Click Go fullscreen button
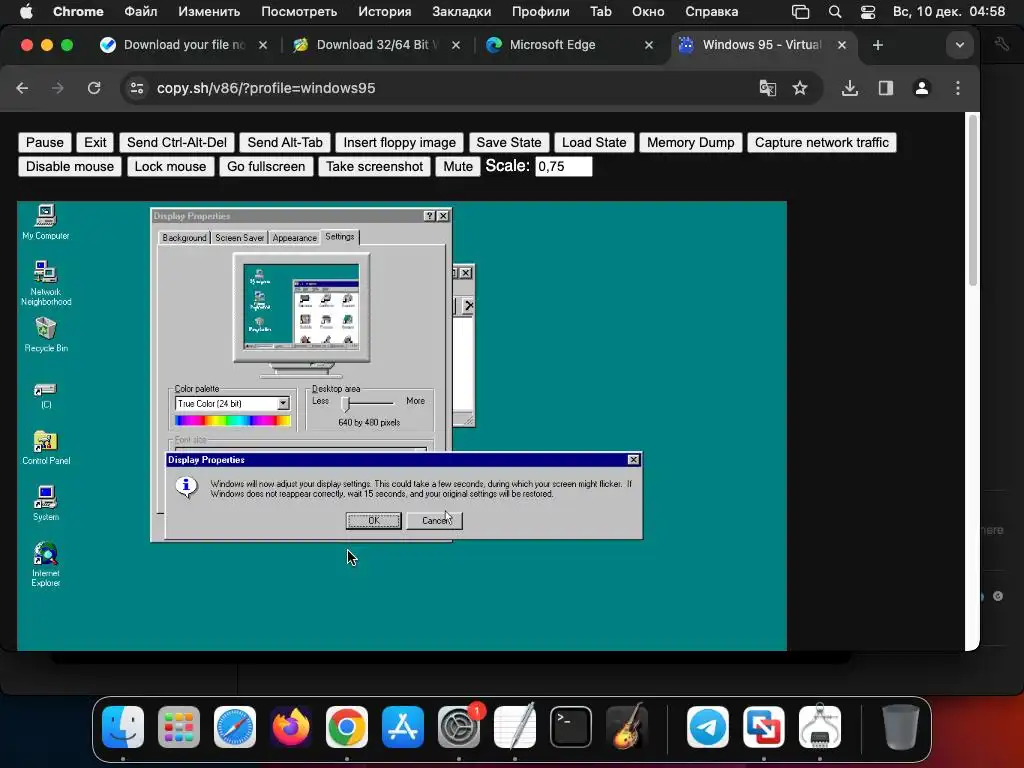This screenshot has width=1024, height=768. (x=266, y=167)
